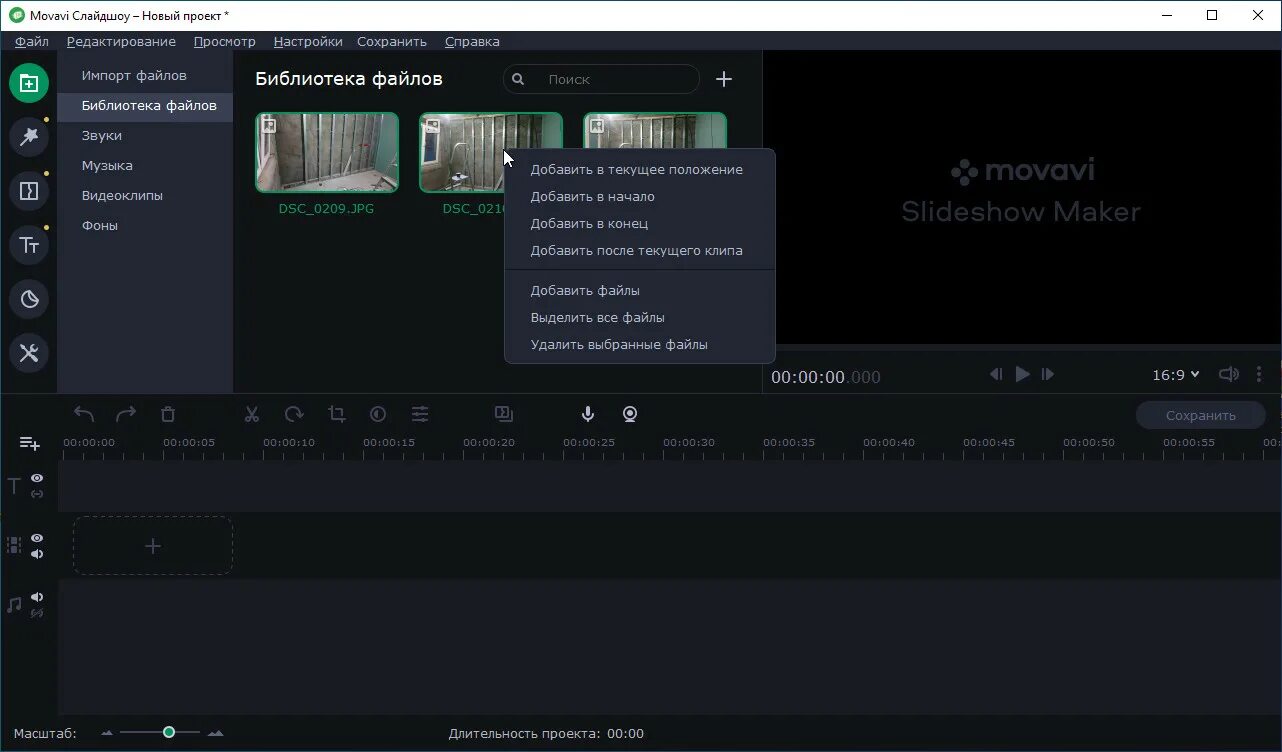Click the delete trash icon in toolbar

point(168,414)
